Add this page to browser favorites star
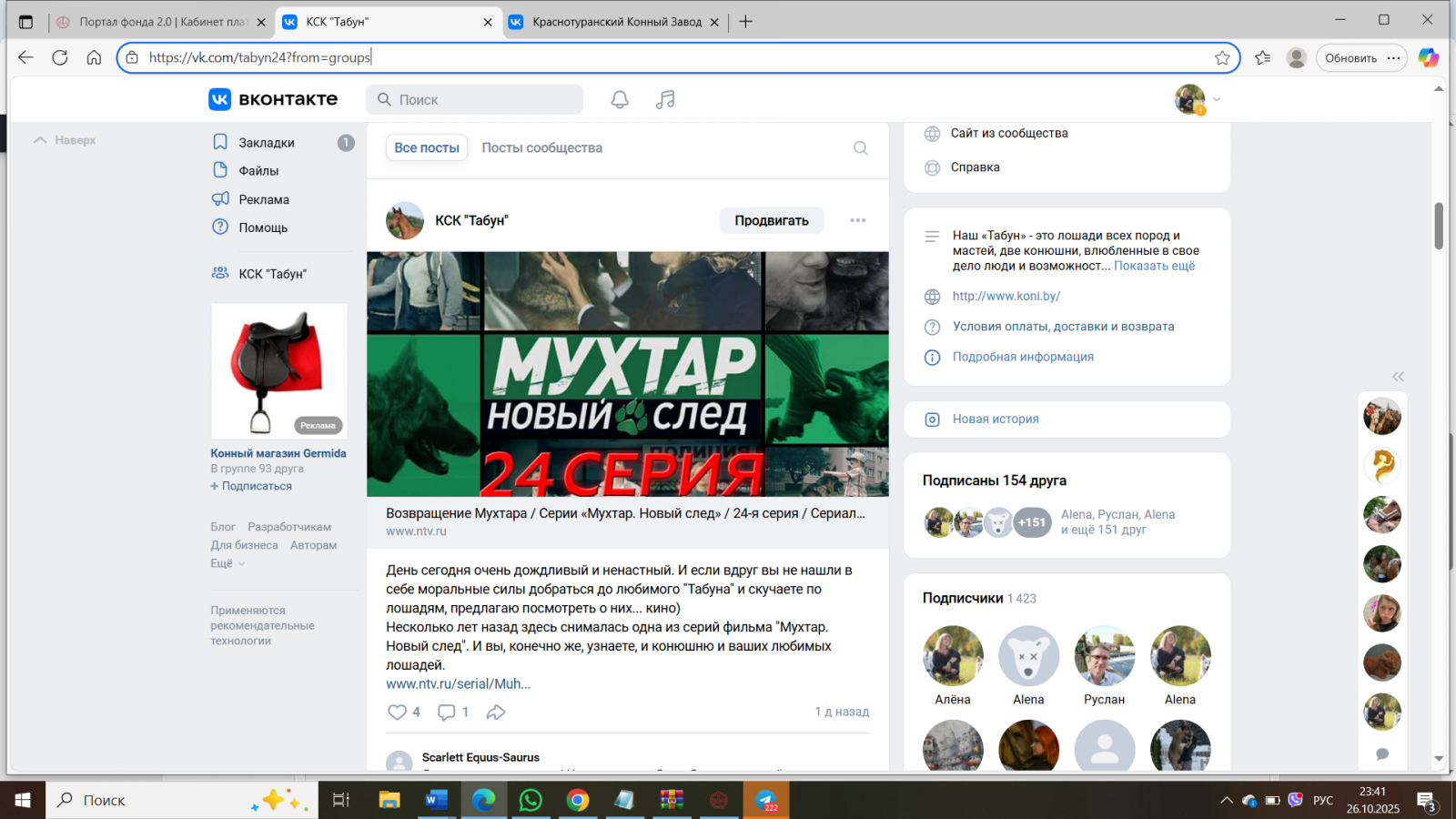1456x819 pixels. pos(1222,58)
